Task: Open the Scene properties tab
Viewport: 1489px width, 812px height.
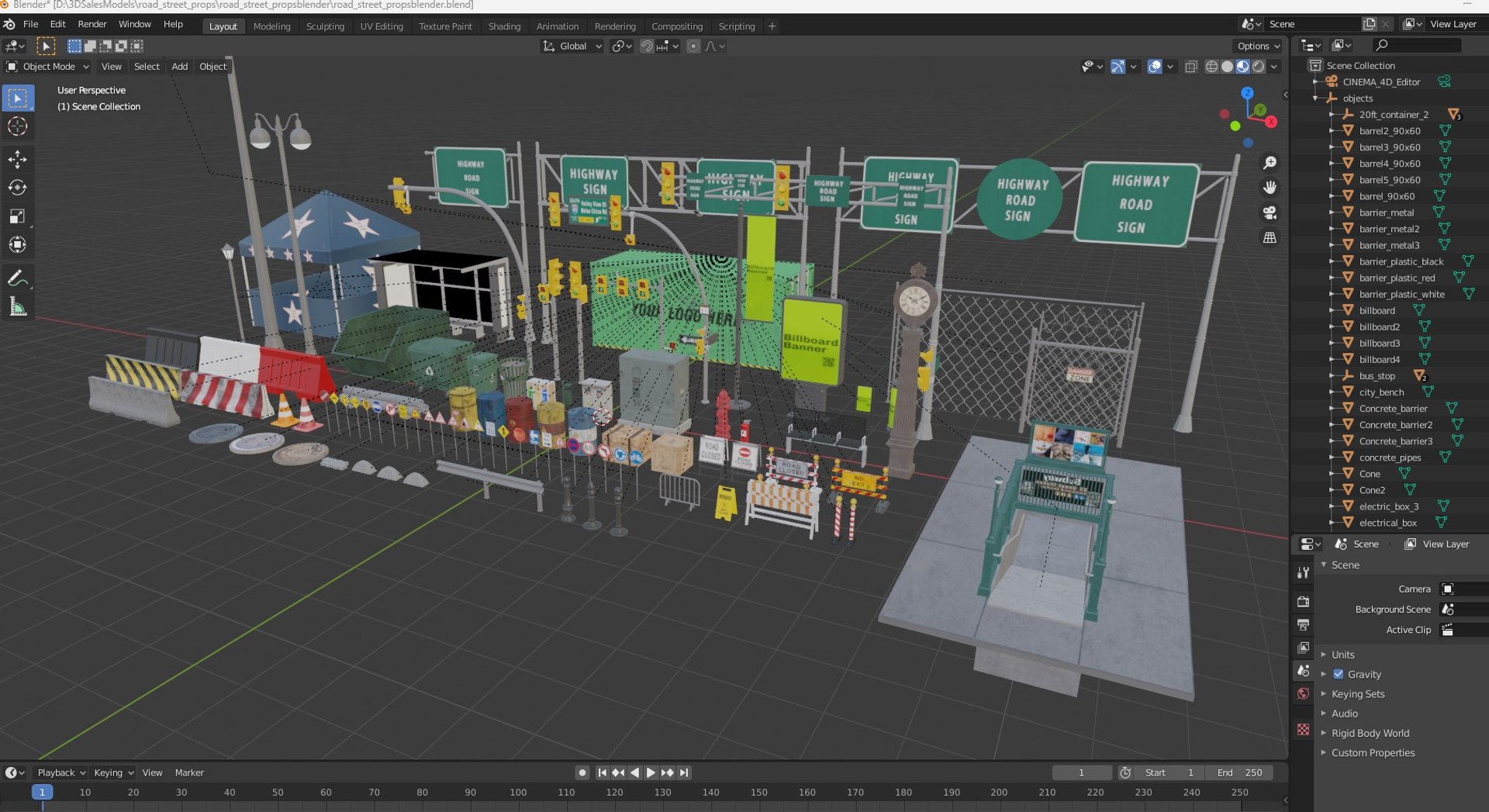Action: click(x=1303, y=671)
